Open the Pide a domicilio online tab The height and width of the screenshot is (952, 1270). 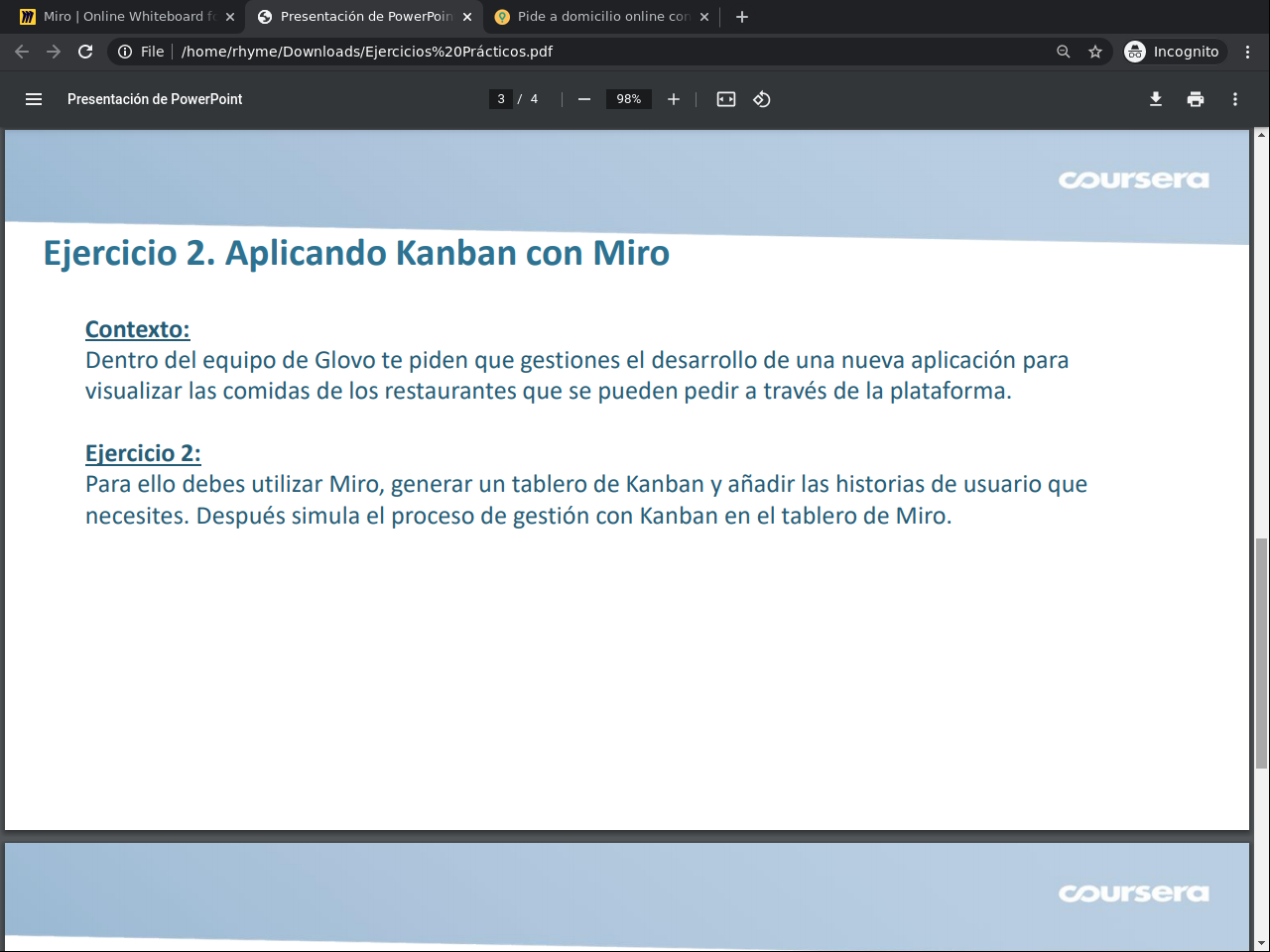click(x=601, y=17)
